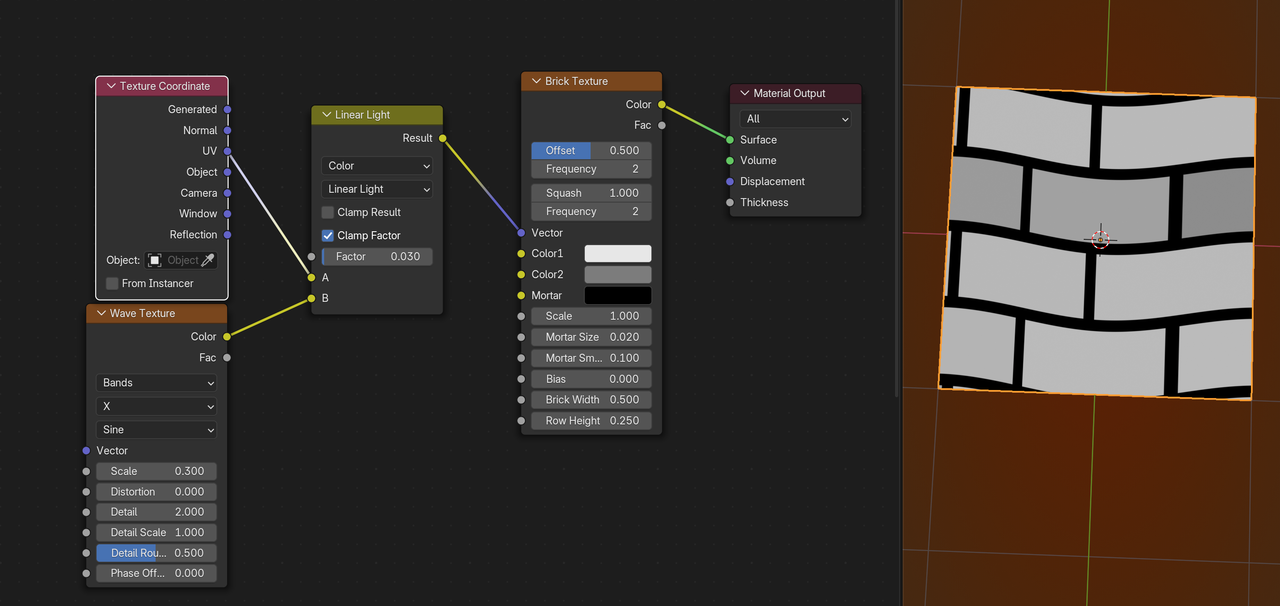The height and width of the screenshot is (606, 1280).
Task: Click the Detail Roughness slider
Action: (x=157, y=553)
